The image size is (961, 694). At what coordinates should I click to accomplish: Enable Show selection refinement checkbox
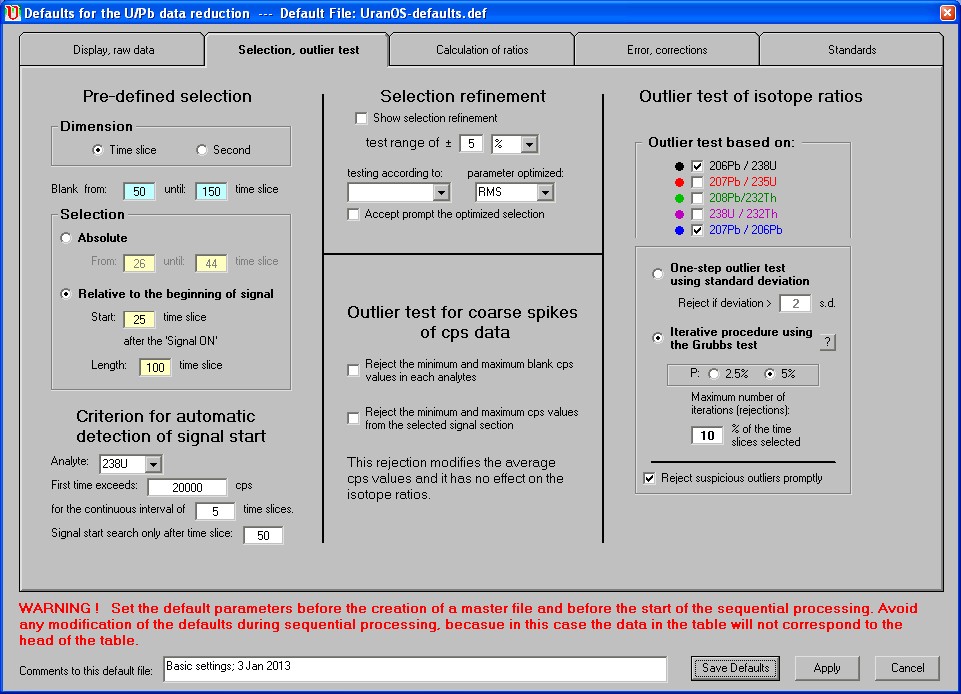click(362, 118)
